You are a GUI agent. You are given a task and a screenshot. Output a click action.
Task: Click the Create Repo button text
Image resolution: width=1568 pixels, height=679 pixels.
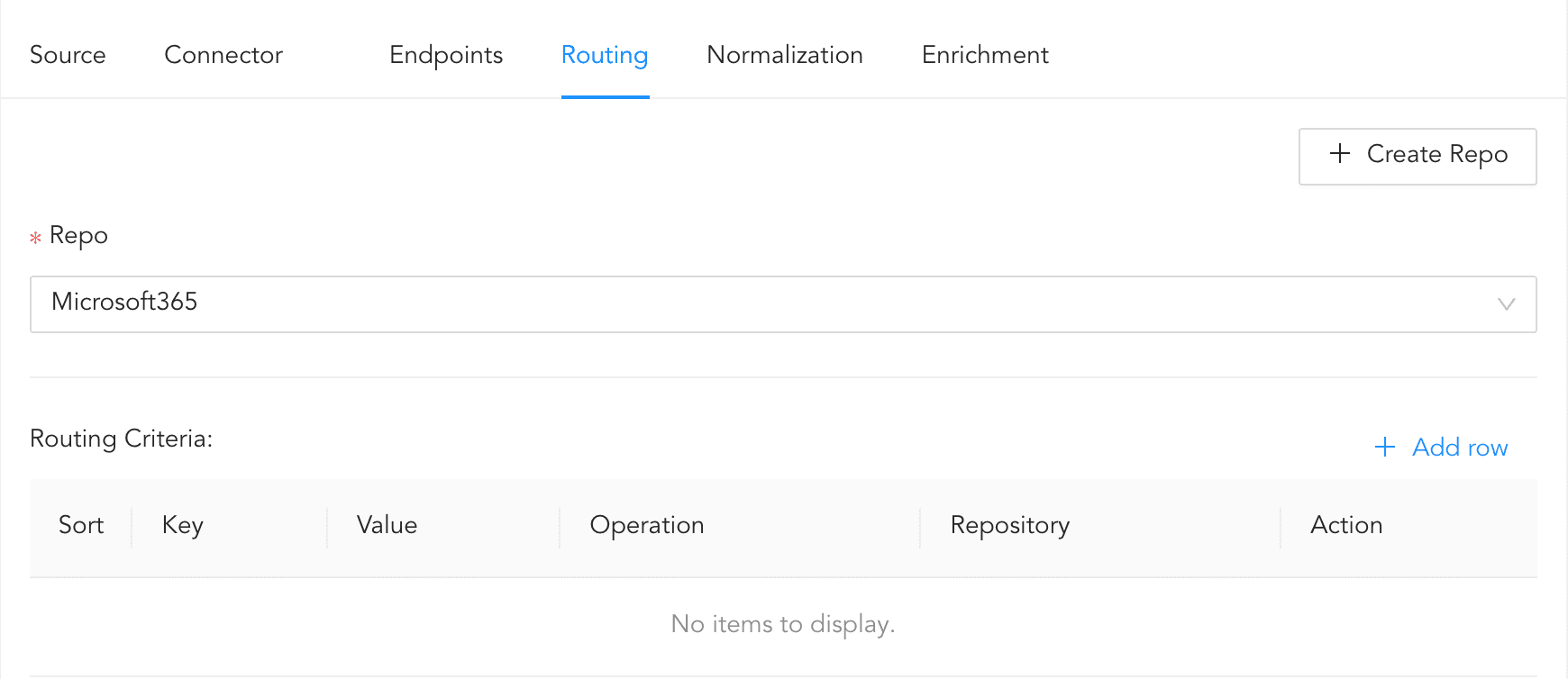point(1437,155)
